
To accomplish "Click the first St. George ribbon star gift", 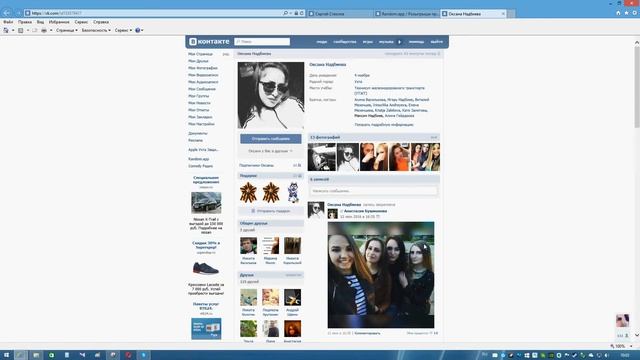I will tap(248, 192).
